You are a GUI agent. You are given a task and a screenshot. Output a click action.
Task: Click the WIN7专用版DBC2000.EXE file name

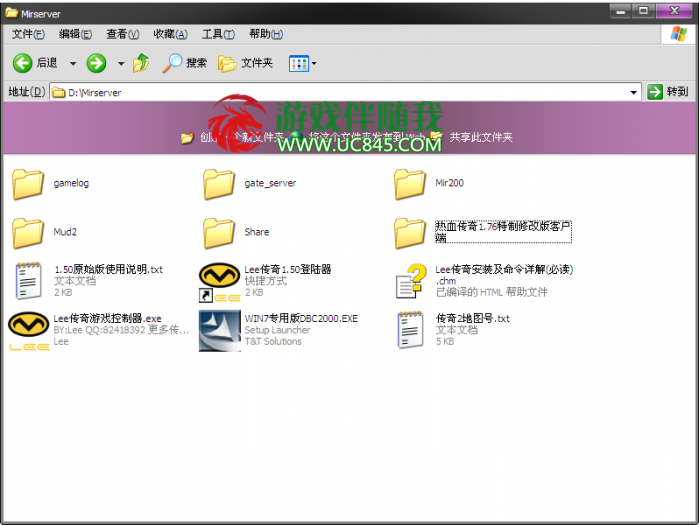[301, 318]
